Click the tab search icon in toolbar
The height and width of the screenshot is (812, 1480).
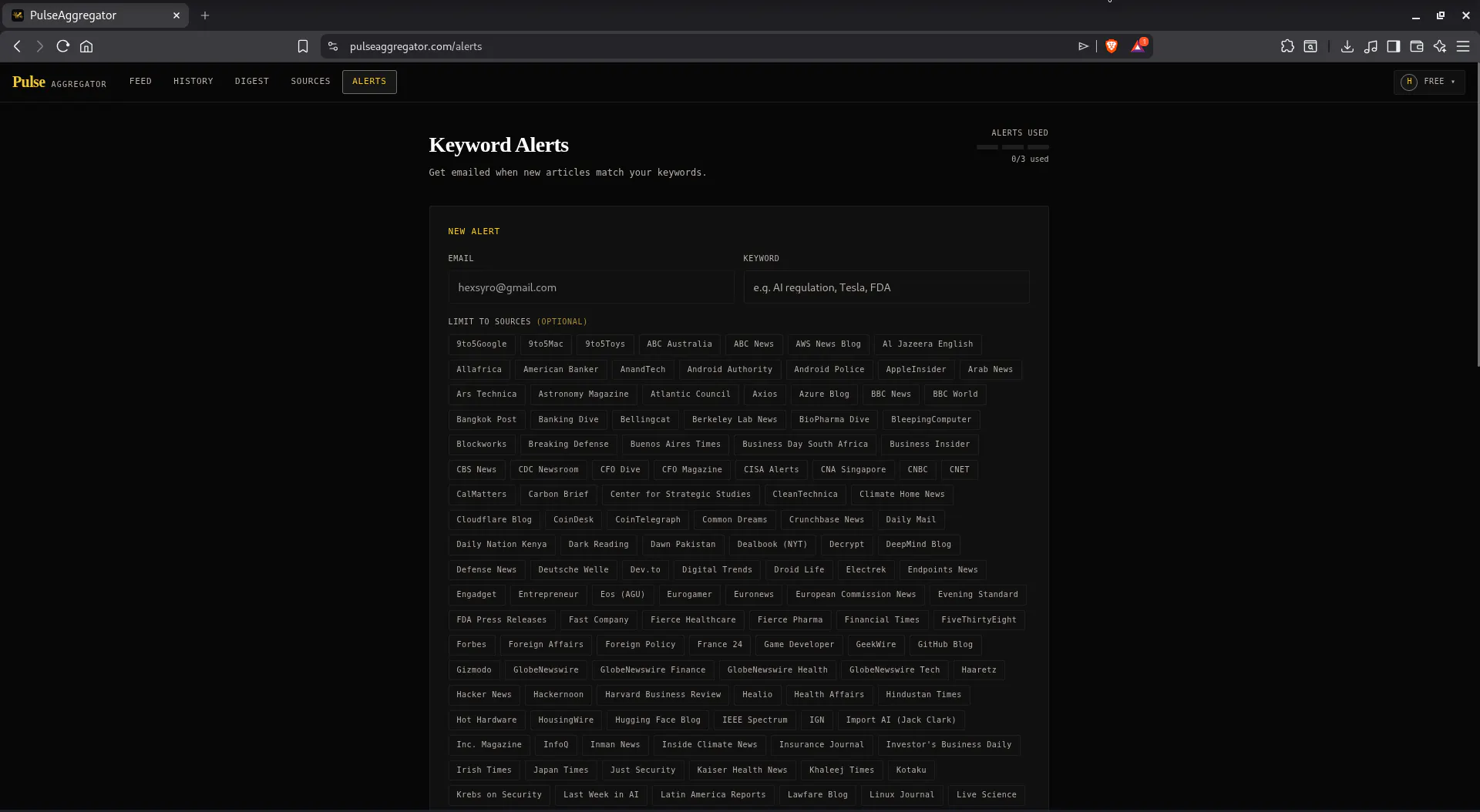(1310, 46)
